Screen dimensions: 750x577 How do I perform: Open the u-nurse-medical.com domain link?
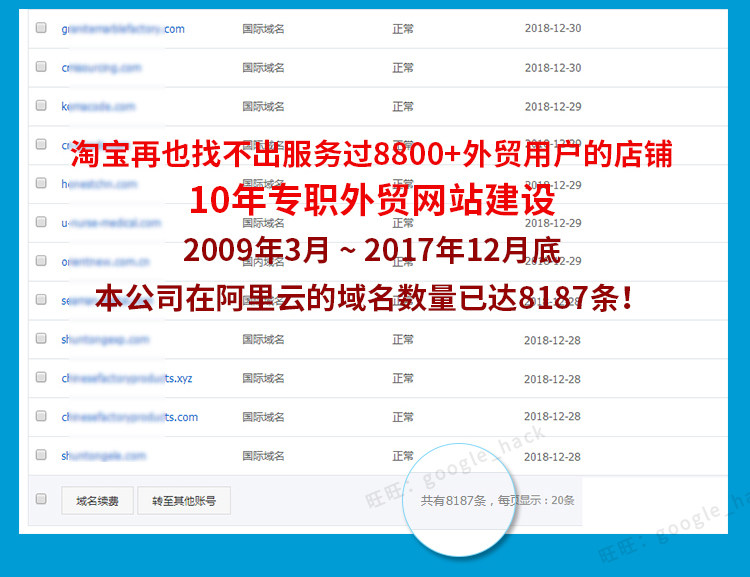[x=111, y=223]
